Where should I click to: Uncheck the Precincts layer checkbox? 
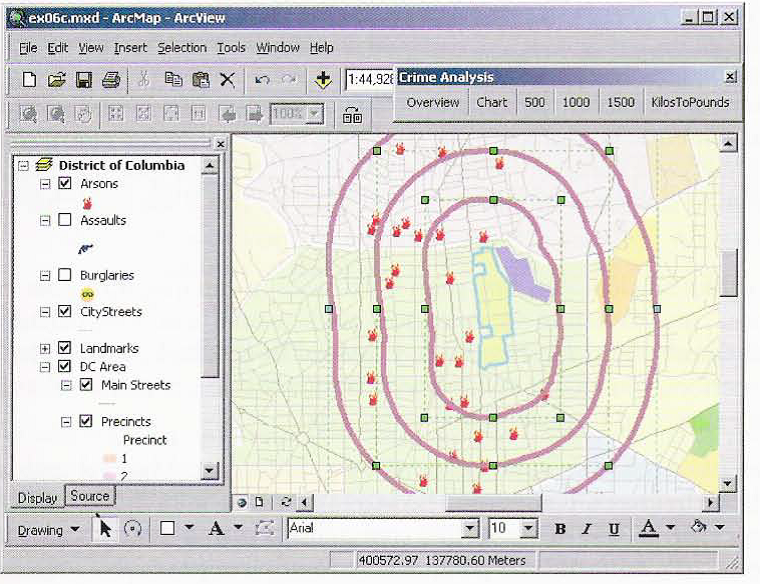[86, 421]
